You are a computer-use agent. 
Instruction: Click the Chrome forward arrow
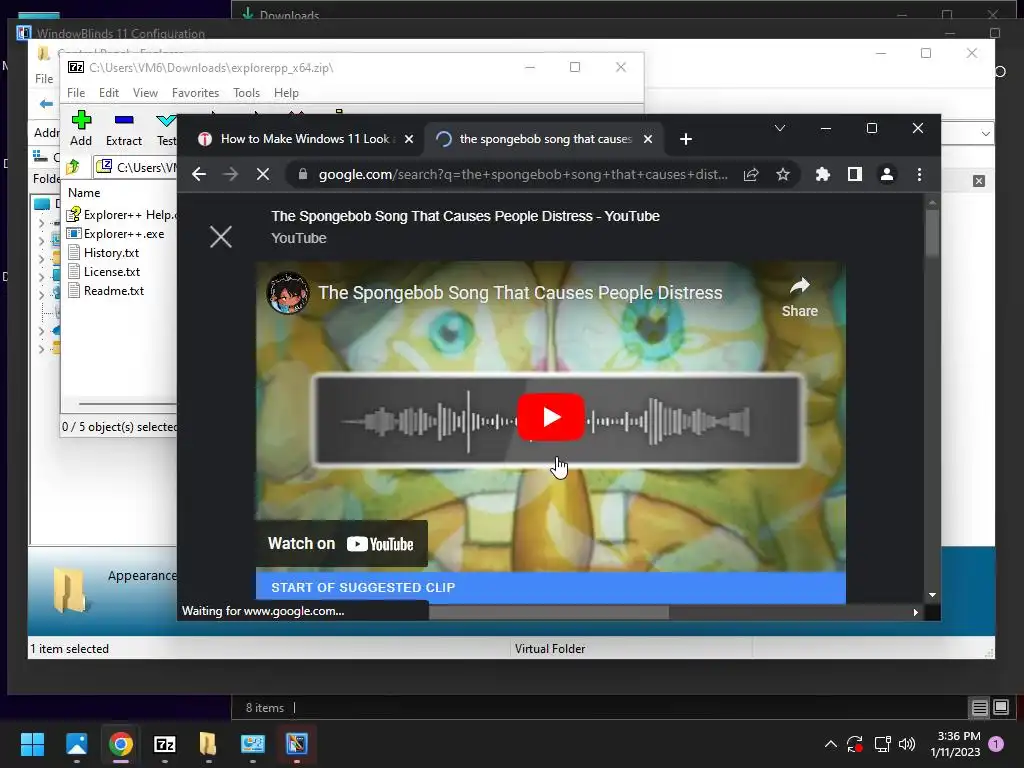point(231,174)
